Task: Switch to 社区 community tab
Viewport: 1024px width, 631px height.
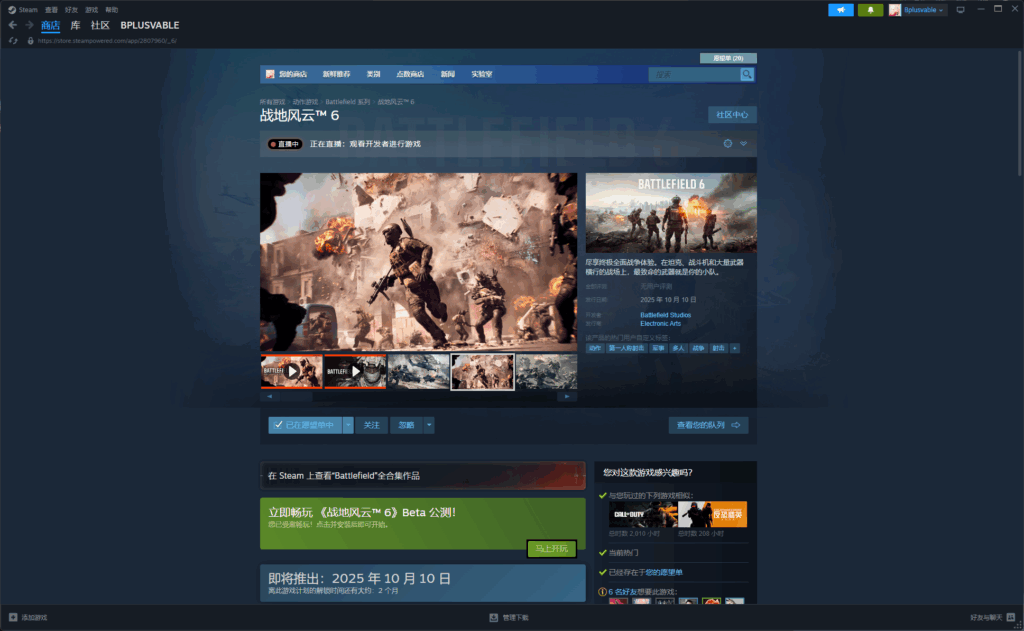Action: [100, 25]
